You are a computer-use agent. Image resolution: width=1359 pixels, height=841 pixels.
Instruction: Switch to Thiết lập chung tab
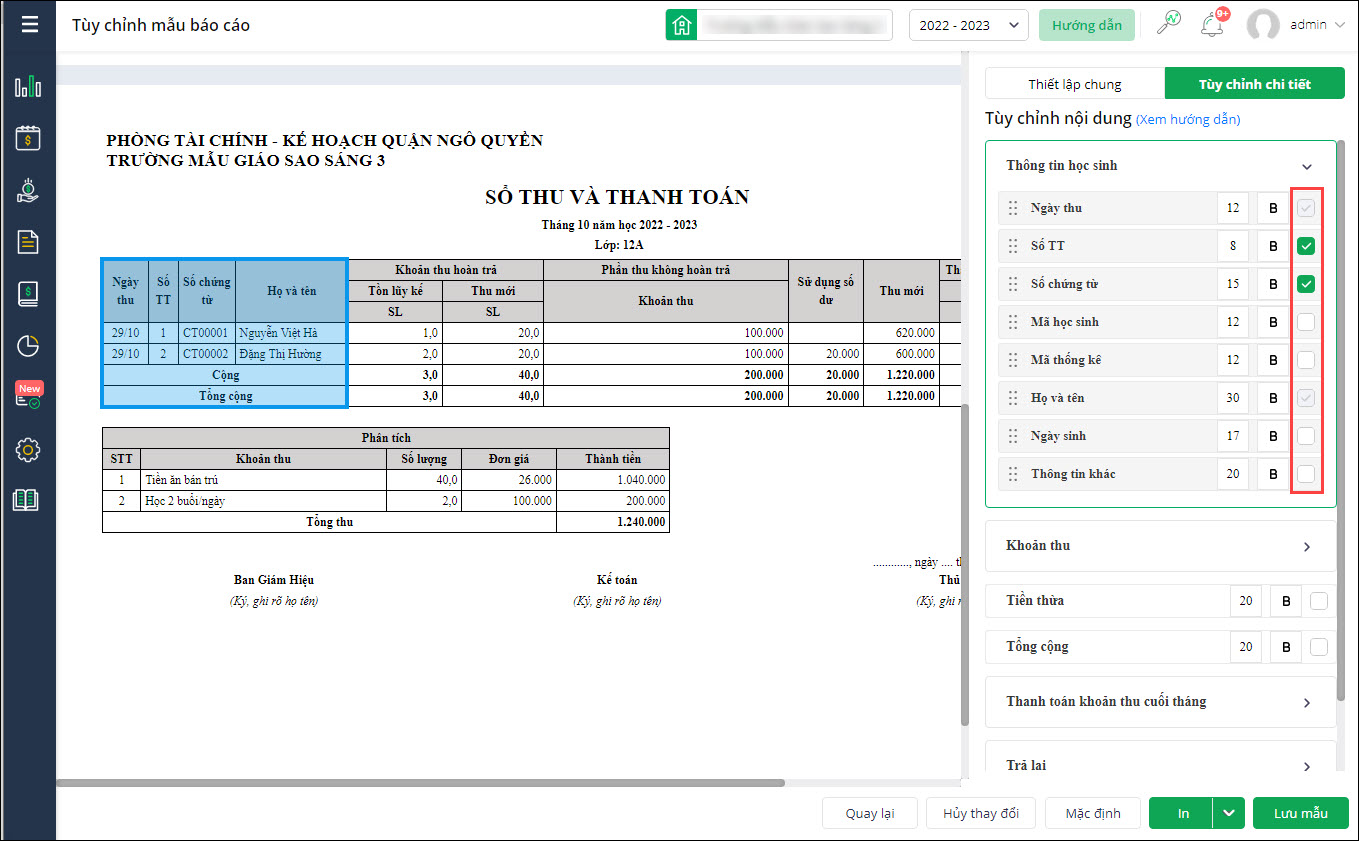point(1075,84)
